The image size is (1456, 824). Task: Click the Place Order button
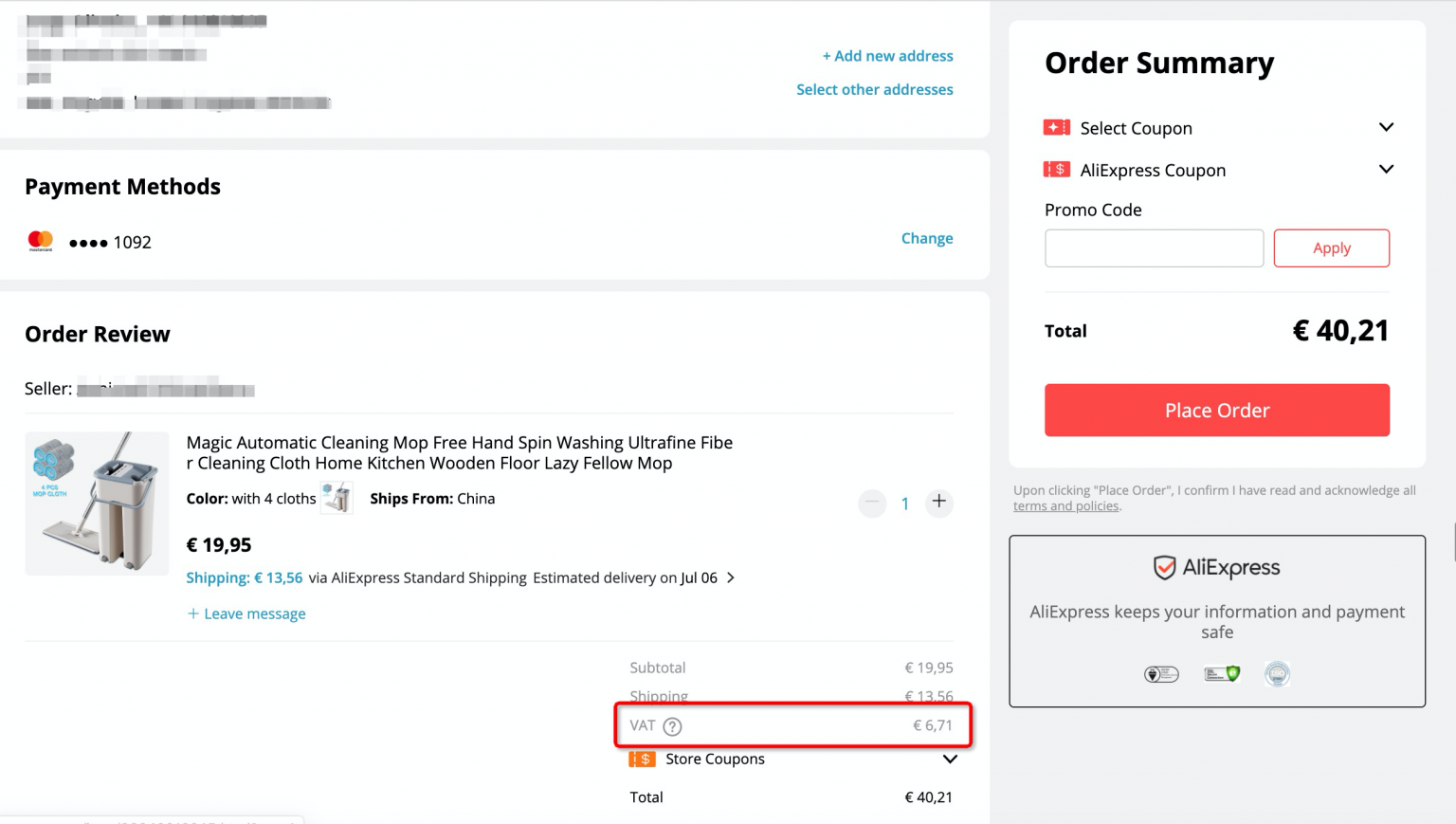pyautogui.click(x=1216, y=410)
